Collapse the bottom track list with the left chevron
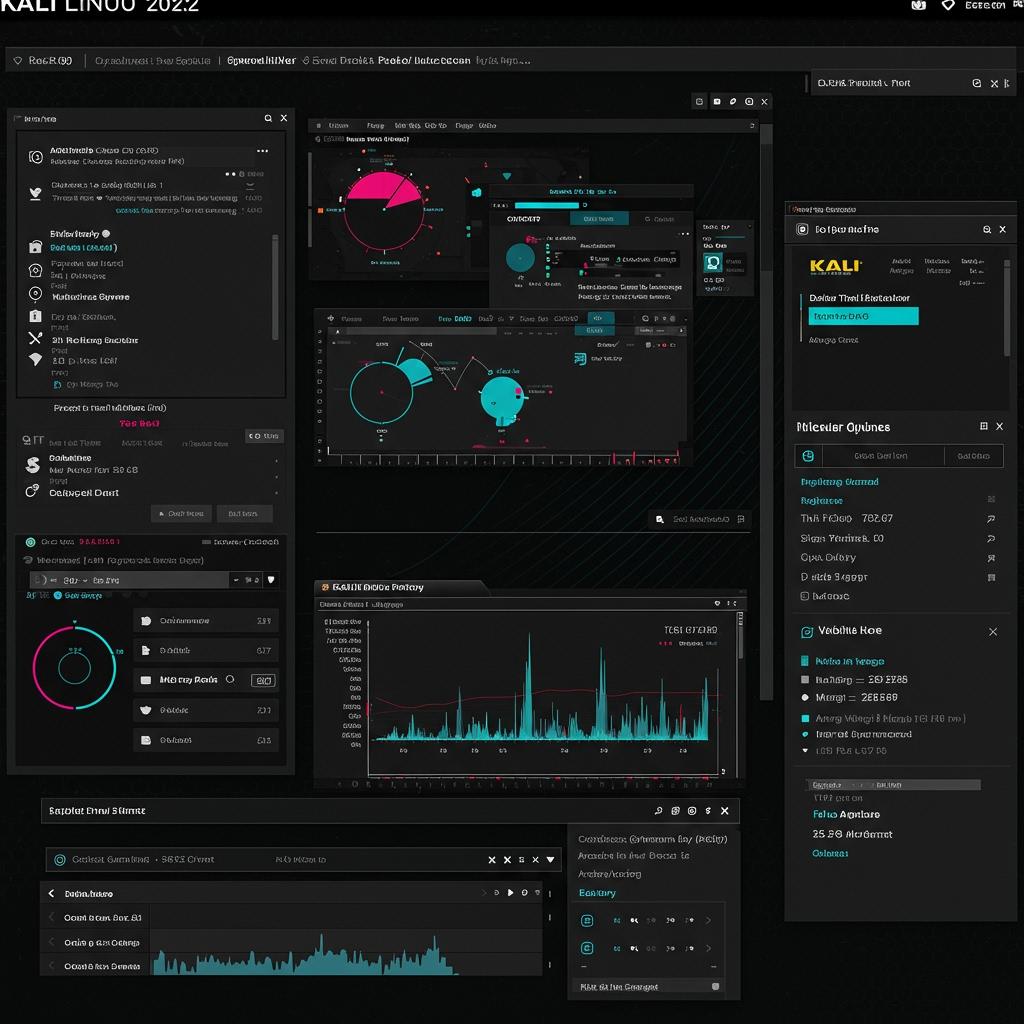 (52, 893)
